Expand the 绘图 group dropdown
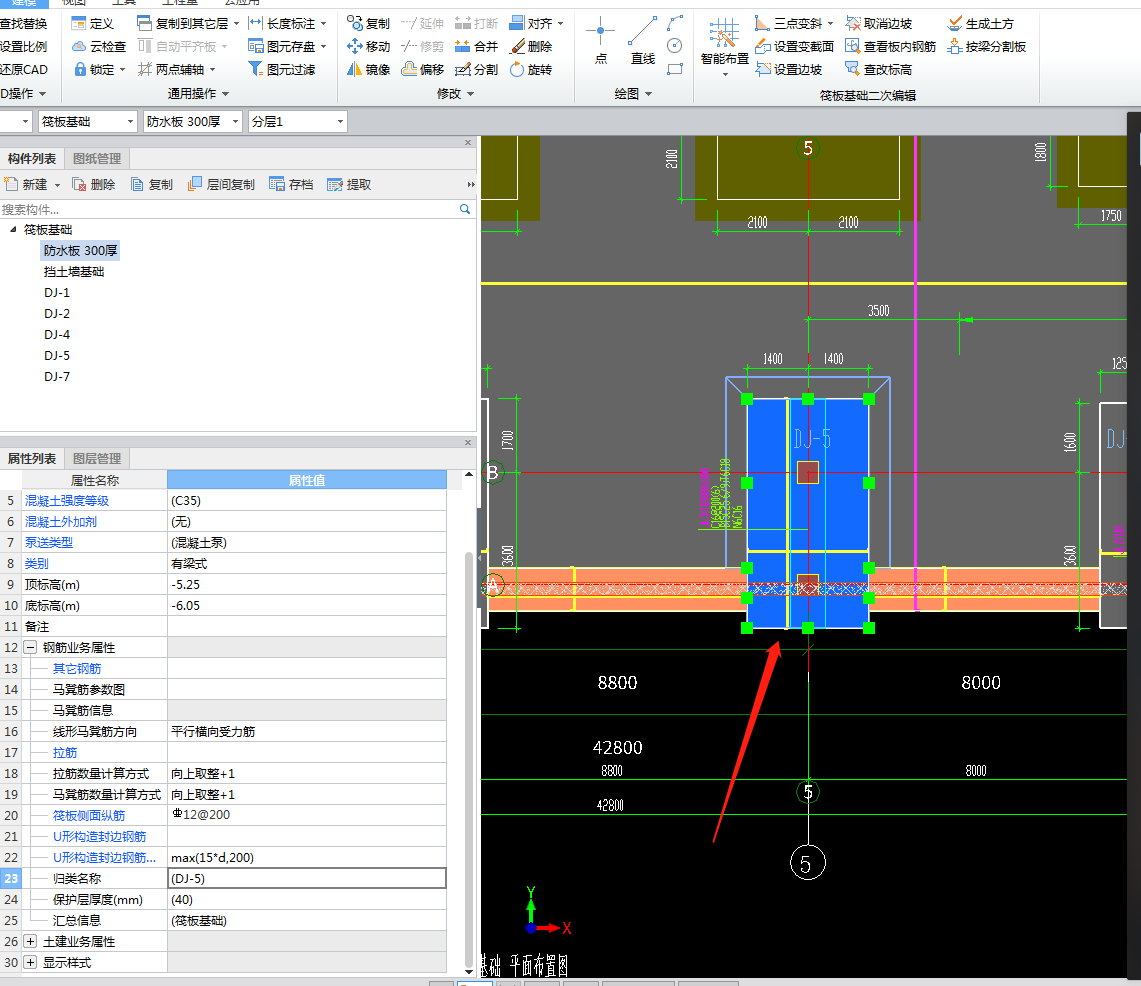 [x=632, y=93]
